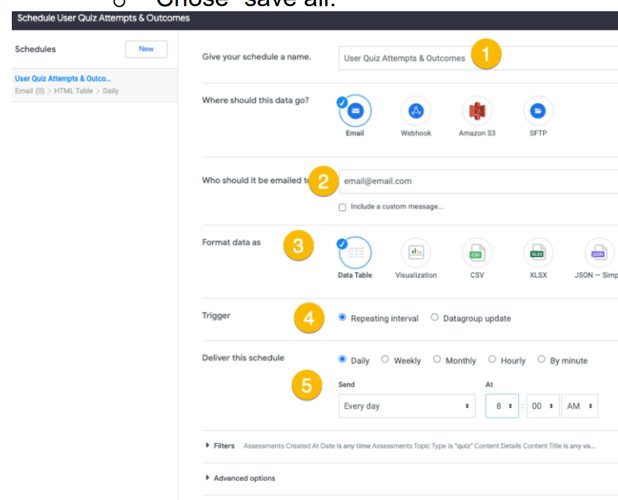Enable 'Include a custom message' checkbox
The height and width of the screenshot is (500, 618).
point(343,207)
